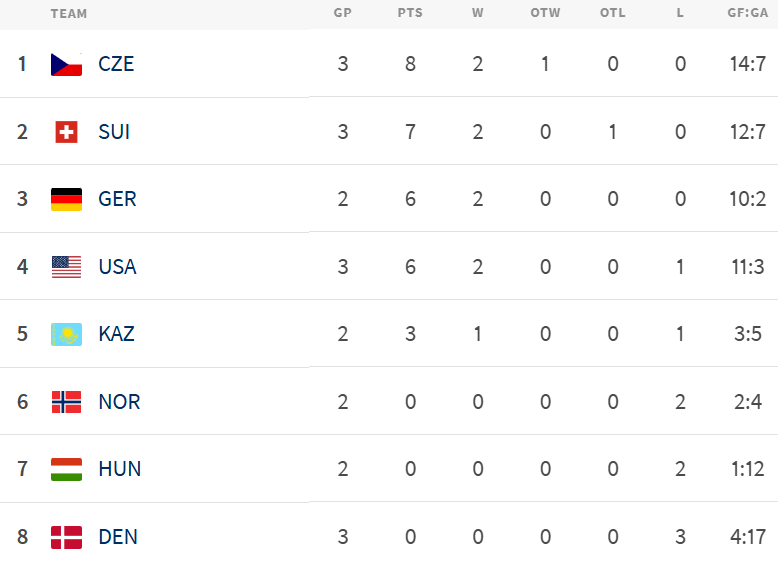
Task: Click the GF:GA column header
Action: (748, 13)
